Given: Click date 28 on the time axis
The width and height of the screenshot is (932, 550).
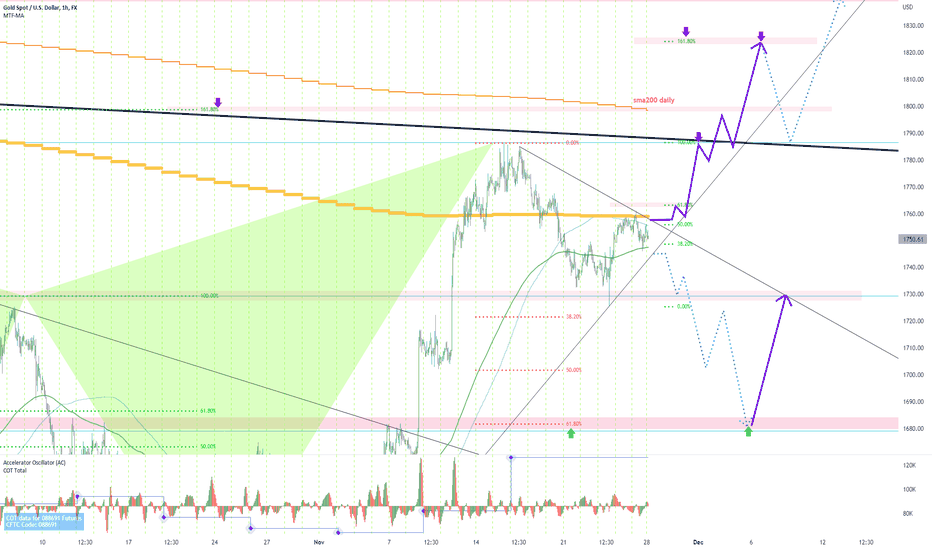Looking at the screenshot, I should click(x=647, y=542).
